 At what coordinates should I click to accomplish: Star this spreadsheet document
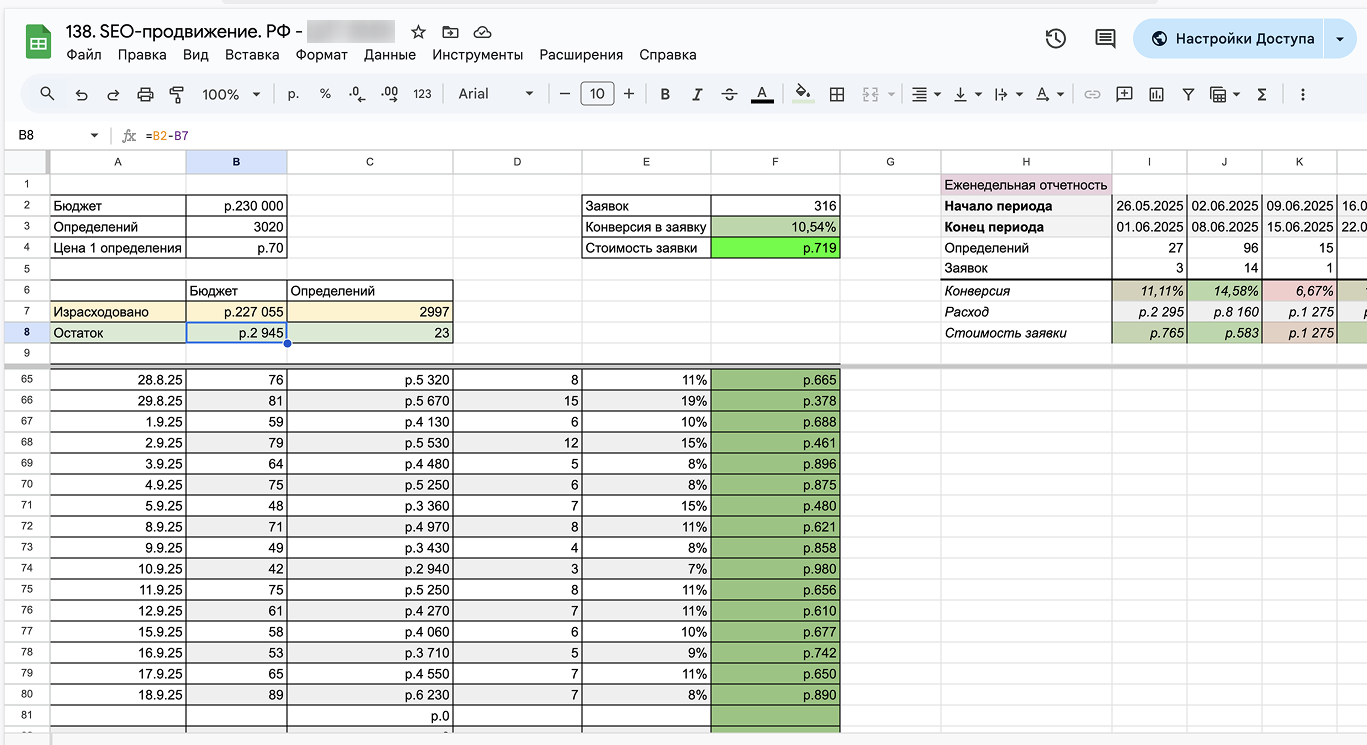[418, 32]
